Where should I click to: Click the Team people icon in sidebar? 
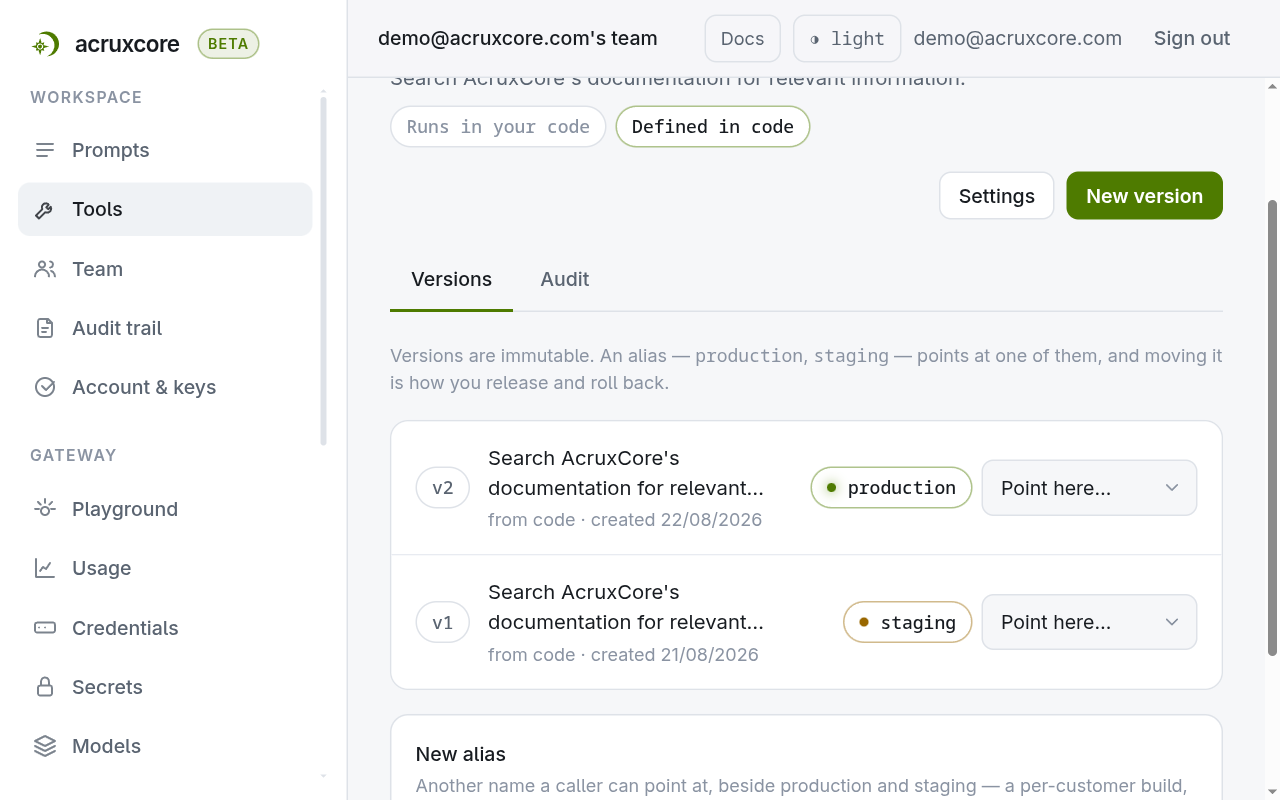45,269
